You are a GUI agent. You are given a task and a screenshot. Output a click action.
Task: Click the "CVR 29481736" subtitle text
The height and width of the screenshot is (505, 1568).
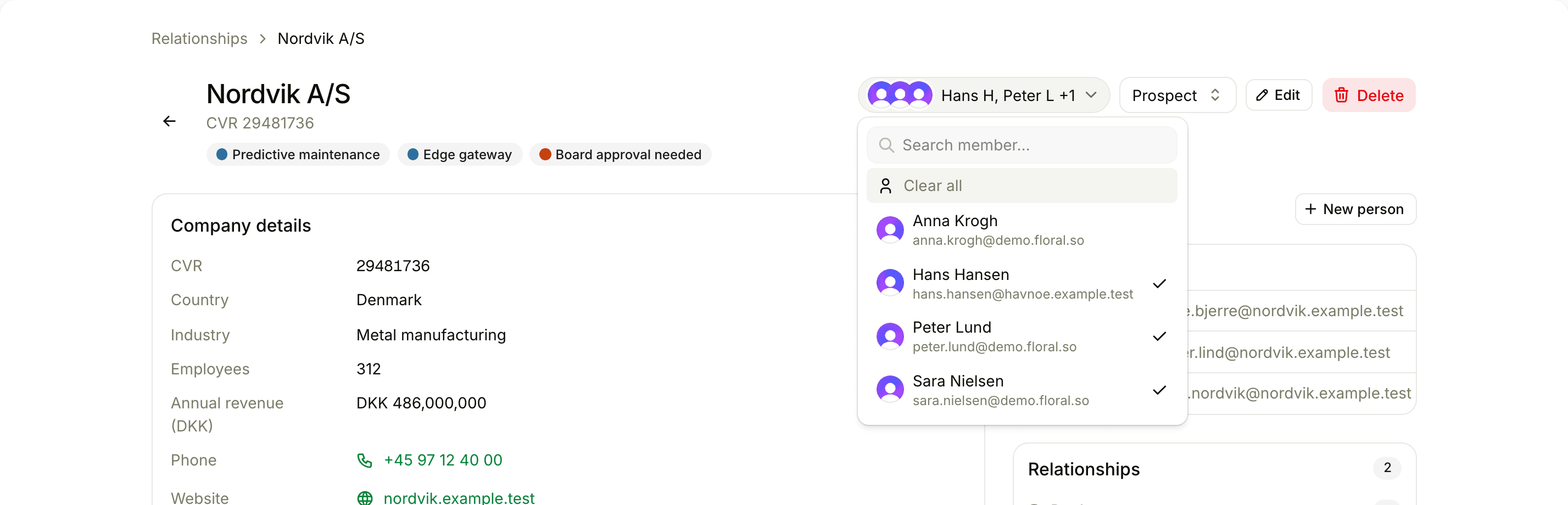coord(260,124)
